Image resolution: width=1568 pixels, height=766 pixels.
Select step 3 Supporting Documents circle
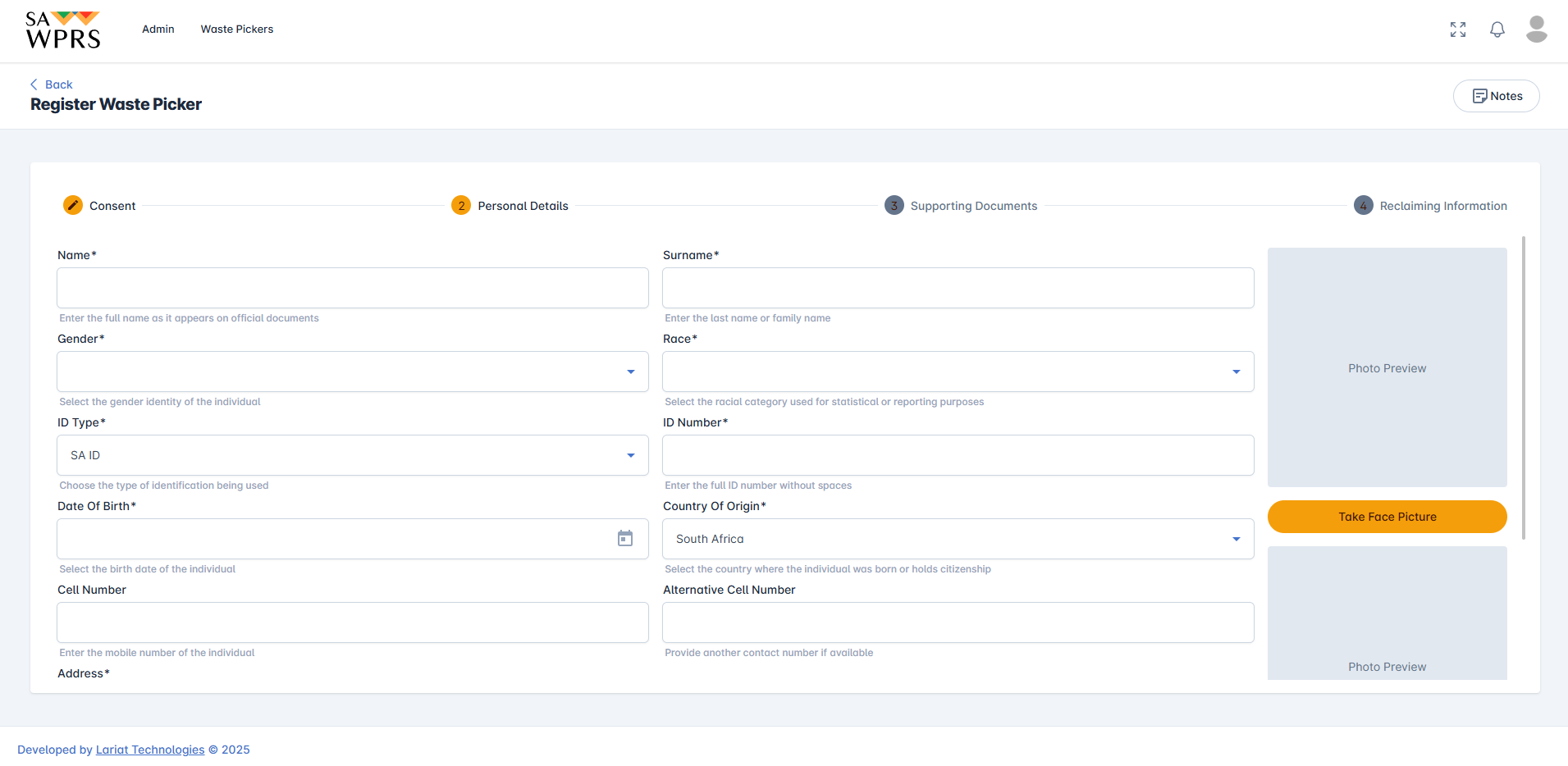(894, 205)
